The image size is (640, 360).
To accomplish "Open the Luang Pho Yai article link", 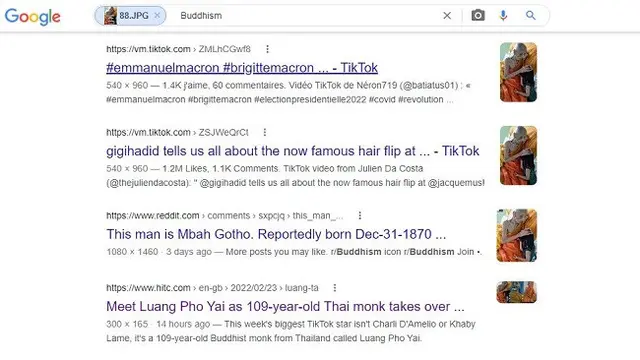I will tap(285, 307).
